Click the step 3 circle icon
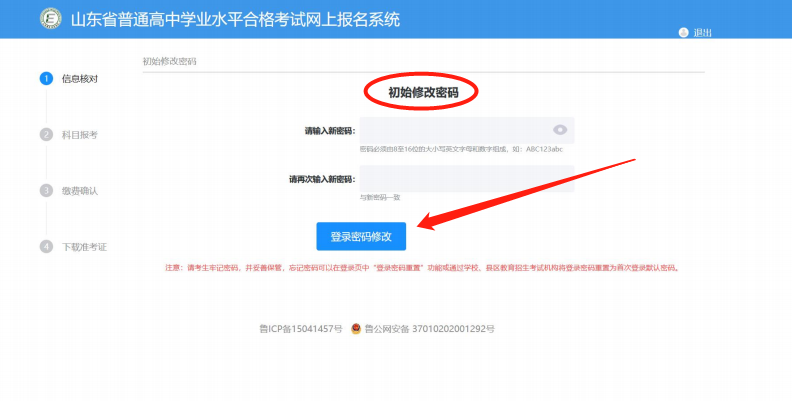Image resolution: width=792 pixels, height=401 pixels. 46,190
